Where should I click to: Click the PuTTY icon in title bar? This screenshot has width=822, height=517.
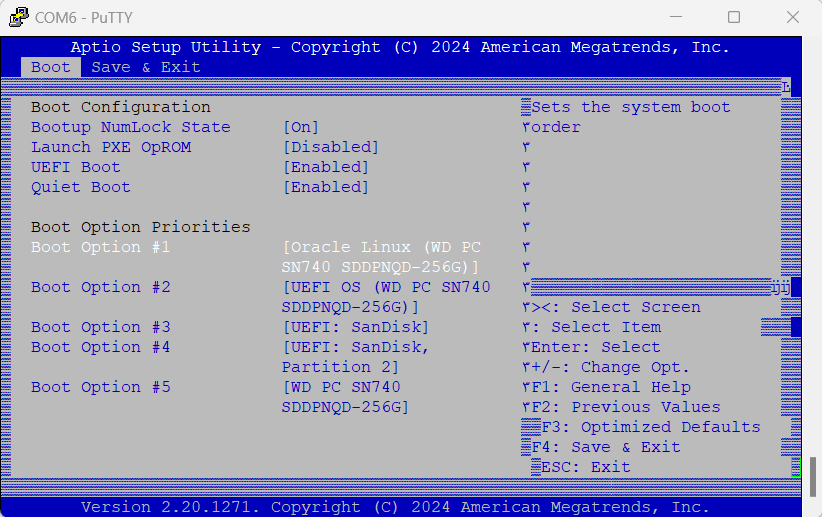click(18, 17)
